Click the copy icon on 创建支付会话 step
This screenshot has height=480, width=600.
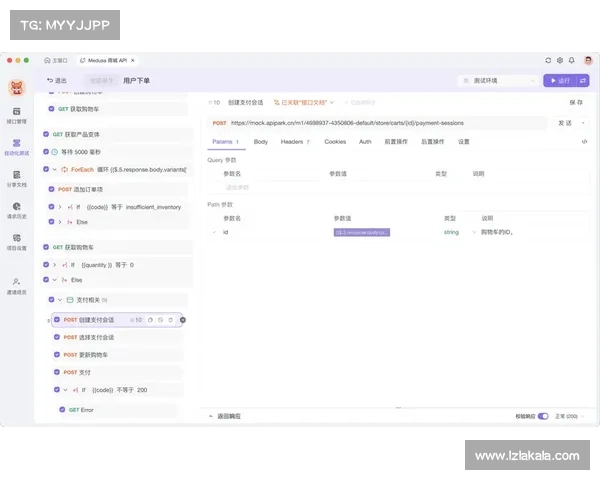(150, 320)
